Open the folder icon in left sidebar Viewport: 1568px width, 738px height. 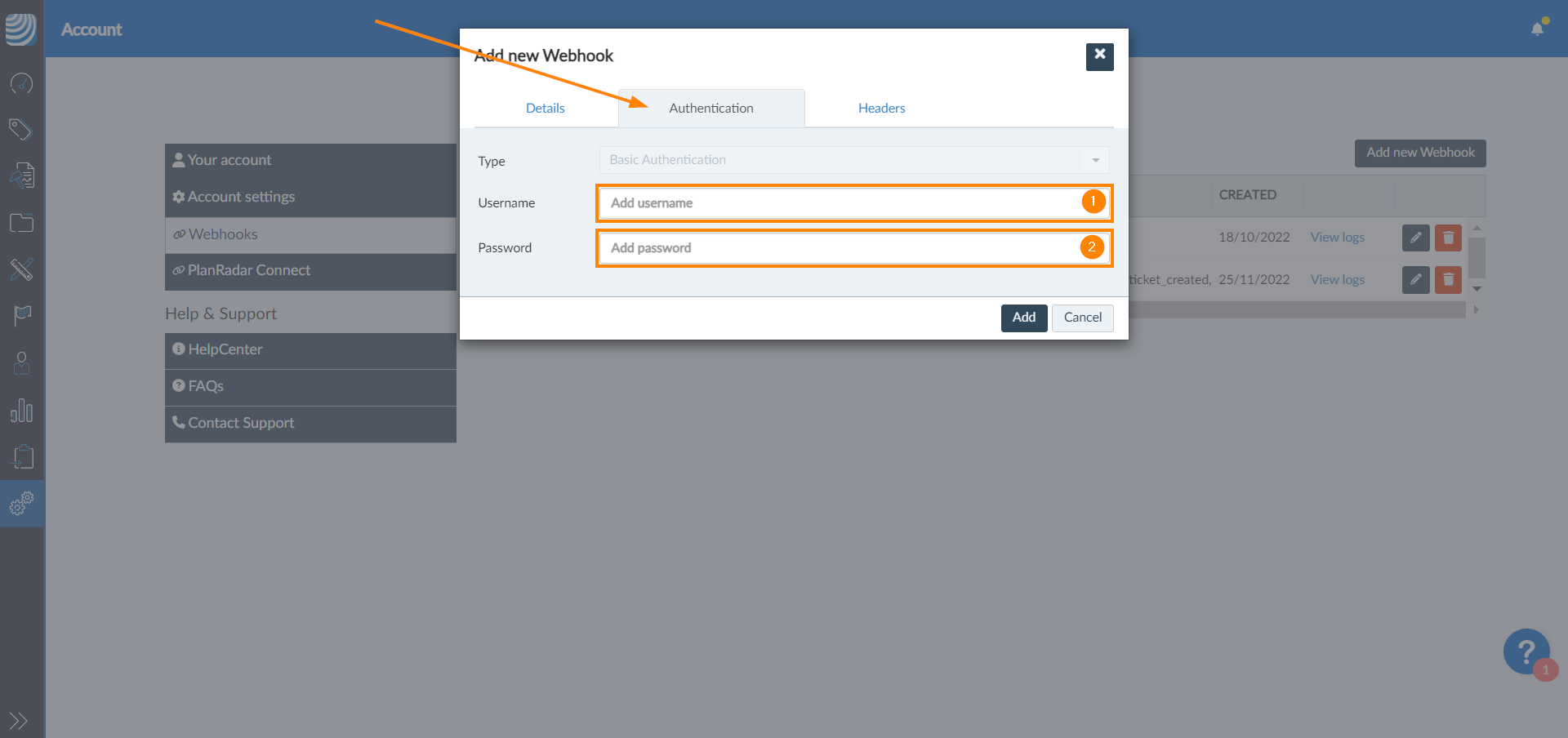(x=21, y=223)
